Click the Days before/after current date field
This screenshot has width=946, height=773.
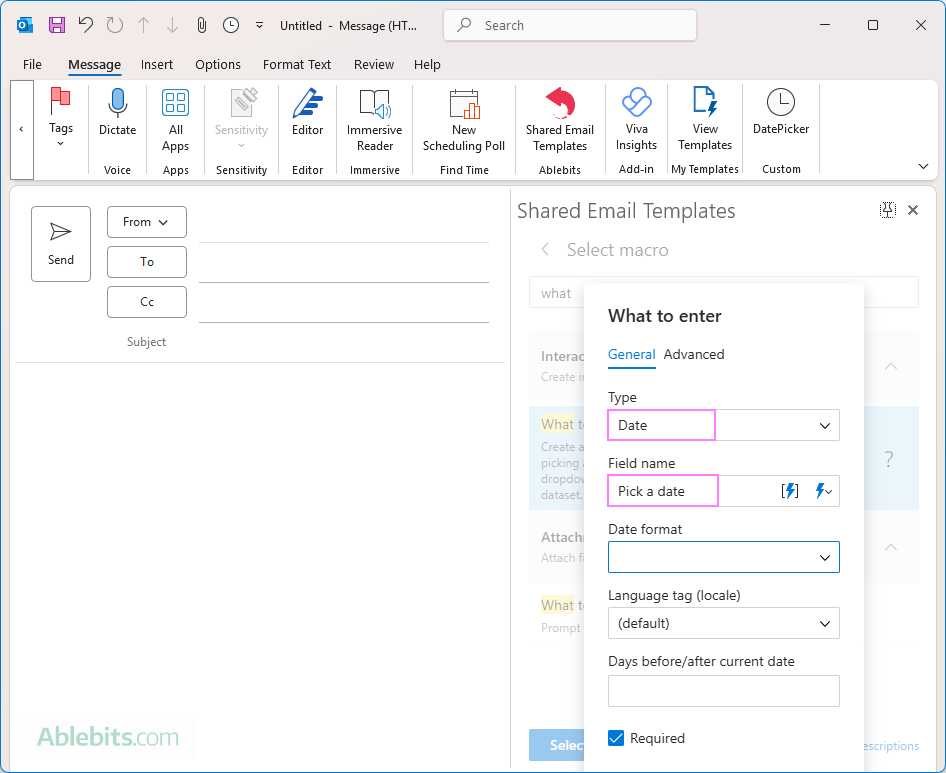(723, 691)
